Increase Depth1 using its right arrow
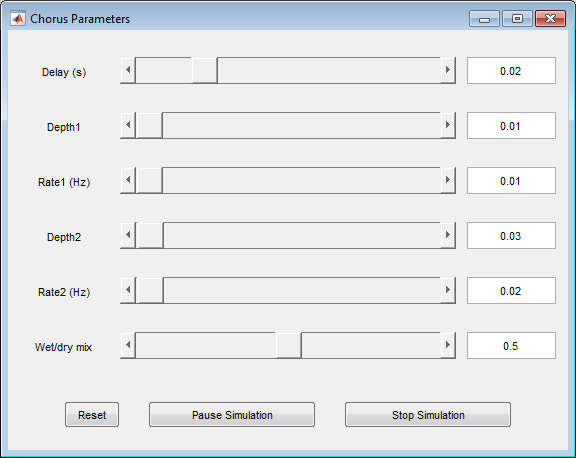 [x=448, y=125]
